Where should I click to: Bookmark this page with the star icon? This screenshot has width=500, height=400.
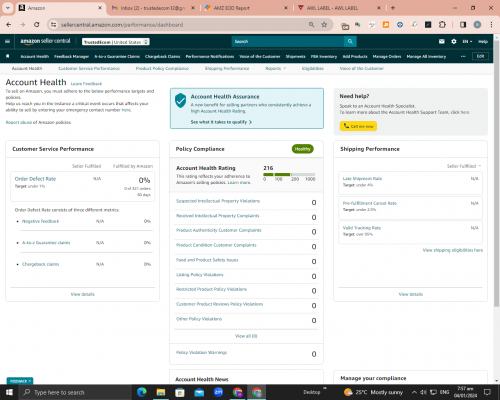pyautogui.click(x=324, y=25)
